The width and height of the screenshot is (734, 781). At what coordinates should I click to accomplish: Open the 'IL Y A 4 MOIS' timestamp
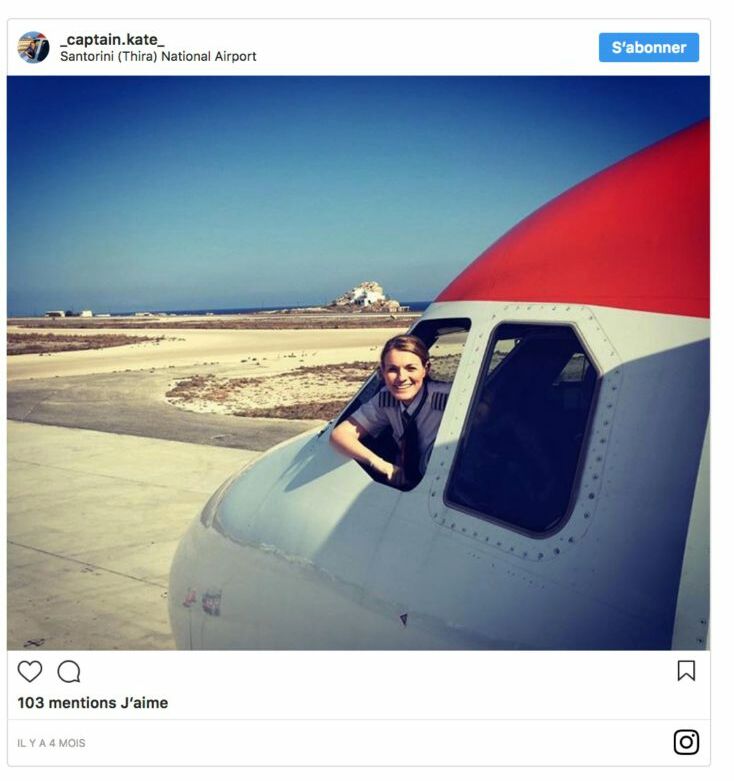(x=51, y=743)
